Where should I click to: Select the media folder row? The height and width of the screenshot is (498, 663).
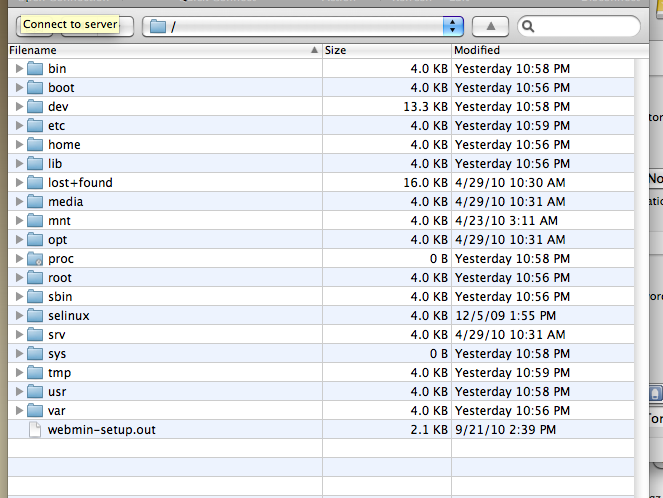pyautogui.click(x=200, y=202)
